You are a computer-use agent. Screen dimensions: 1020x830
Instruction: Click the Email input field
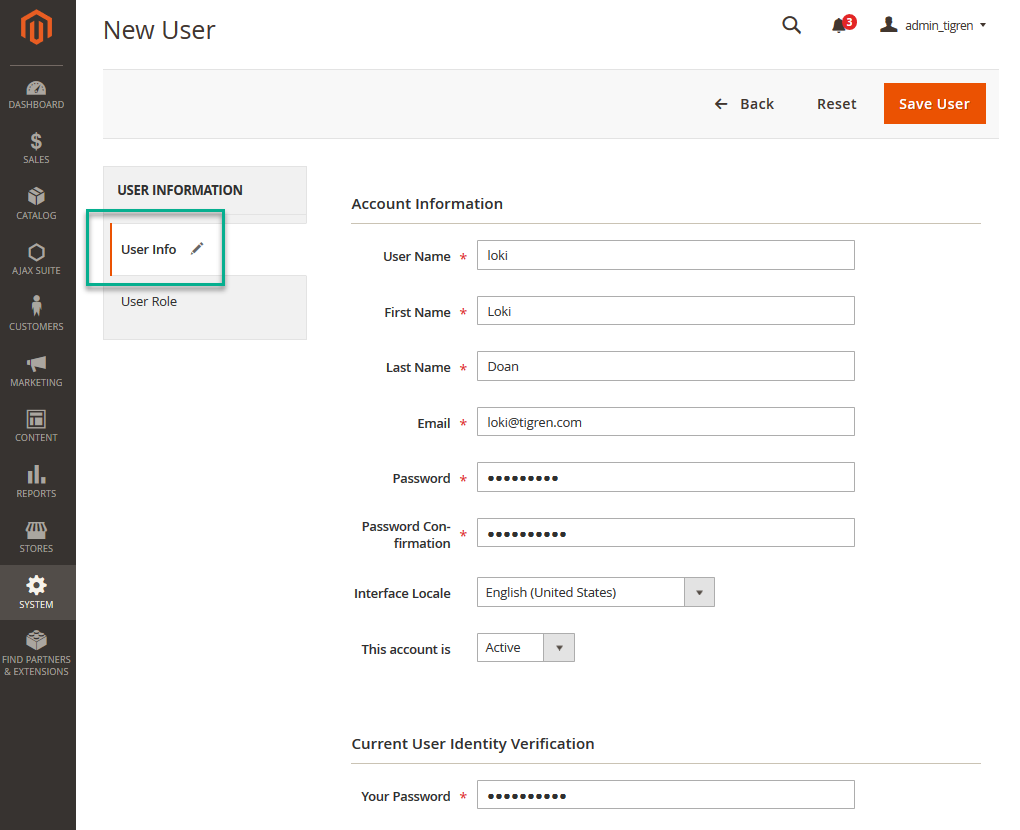665,422
